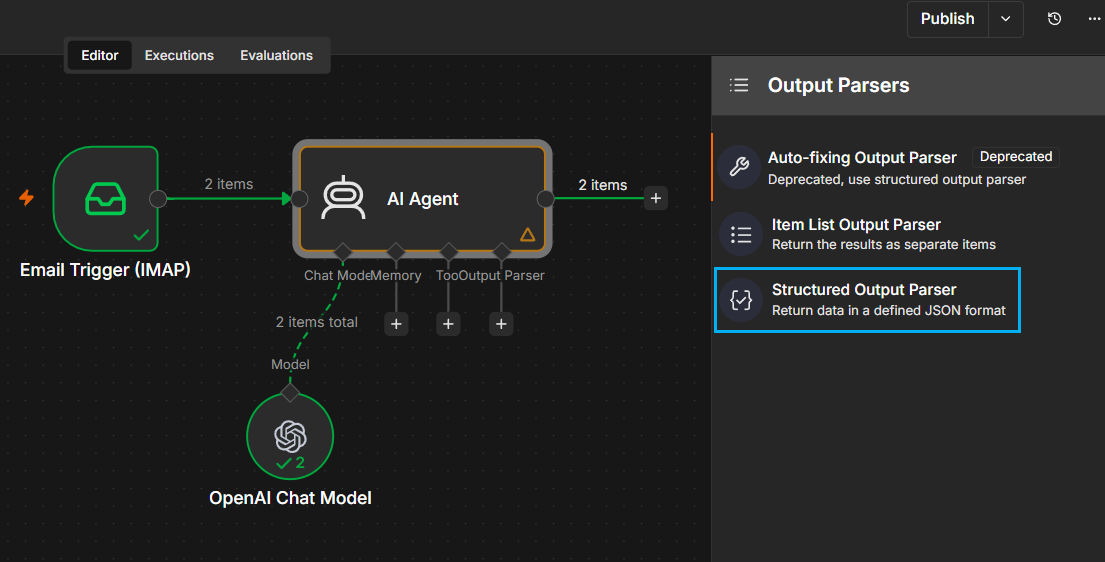Open the Email Trigger (IMAP) node
Image resolution: width=1105 pixels, height=562 pixels.
tap(106, 198)
